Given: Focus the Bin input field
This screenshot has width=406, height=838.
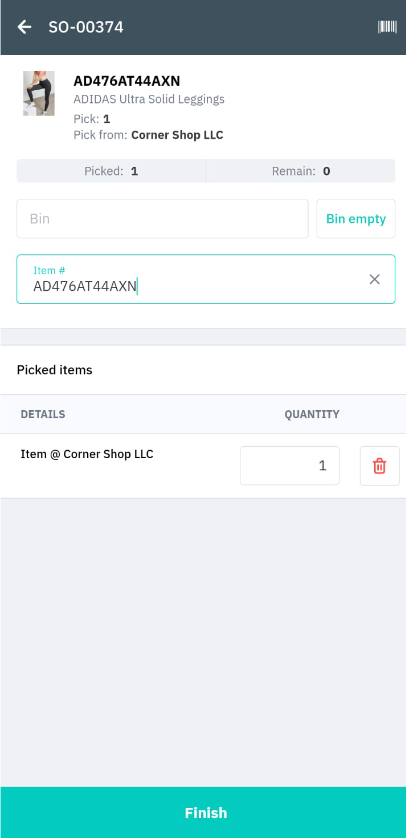Looking at the screenshot, I should coord(162,219).
